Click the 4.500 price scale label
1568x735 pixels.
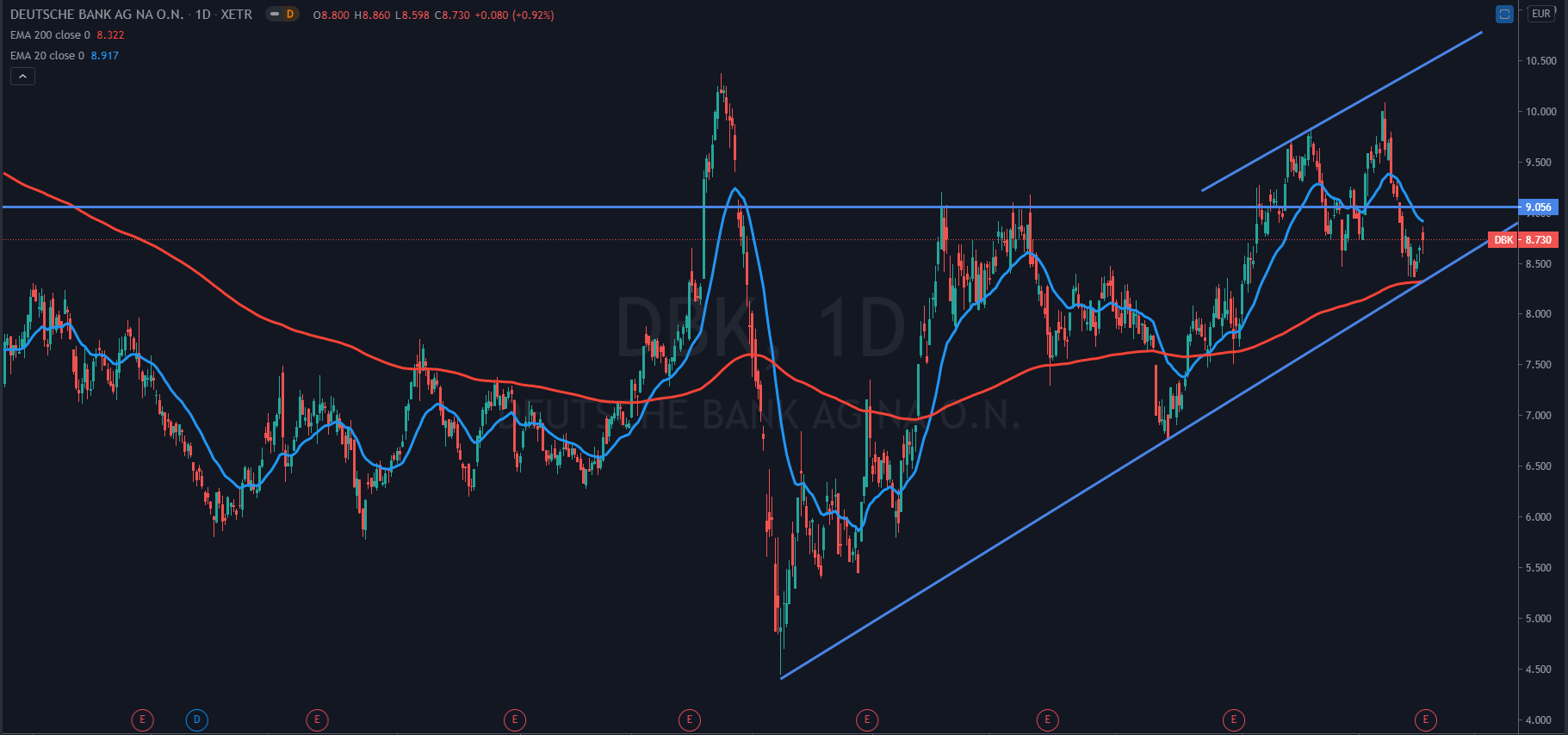1540,670
